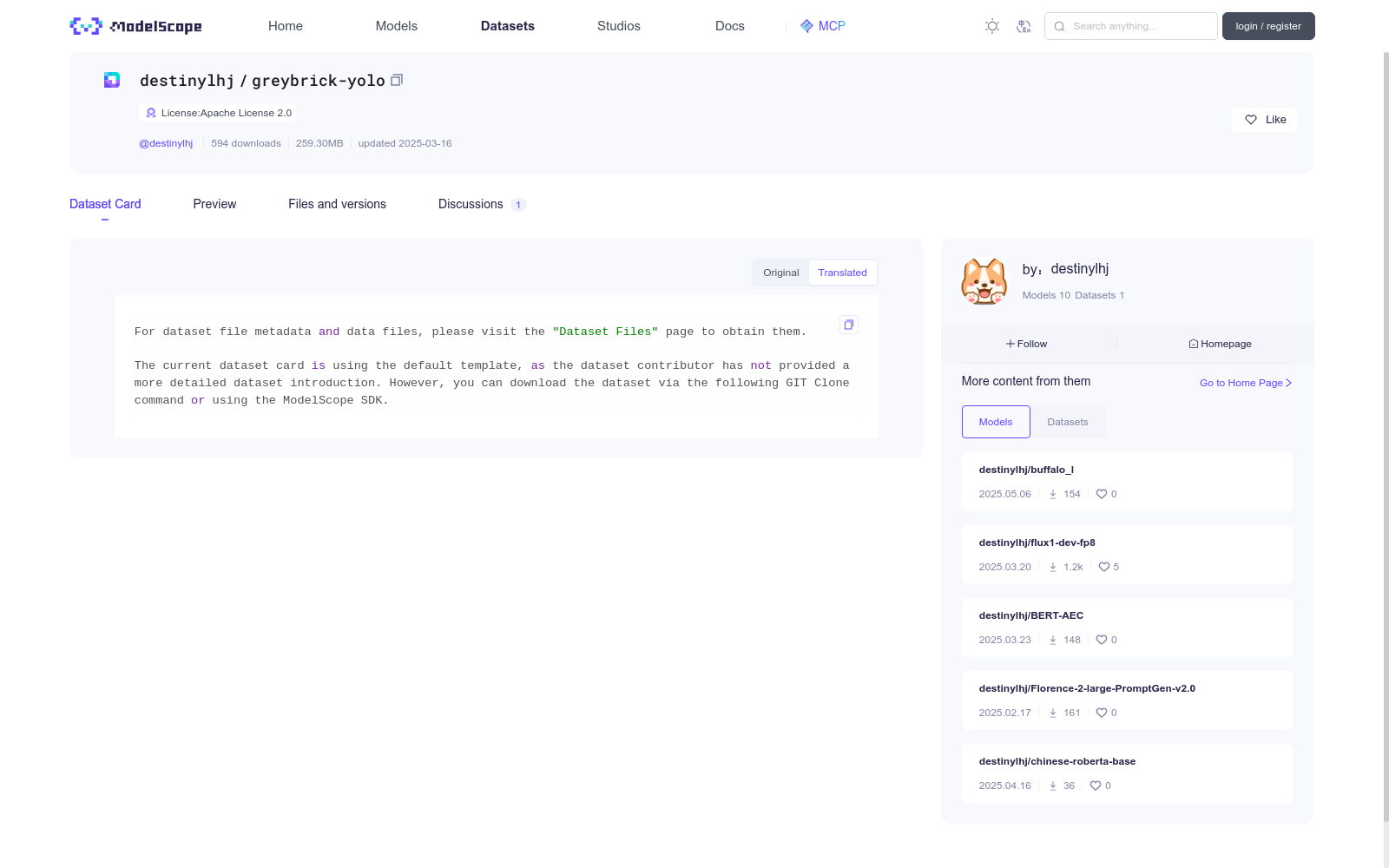1389x868 pixels.
Task: Click heart icon on chinese-roberta-base card
Action: [x=1096, y=786]
